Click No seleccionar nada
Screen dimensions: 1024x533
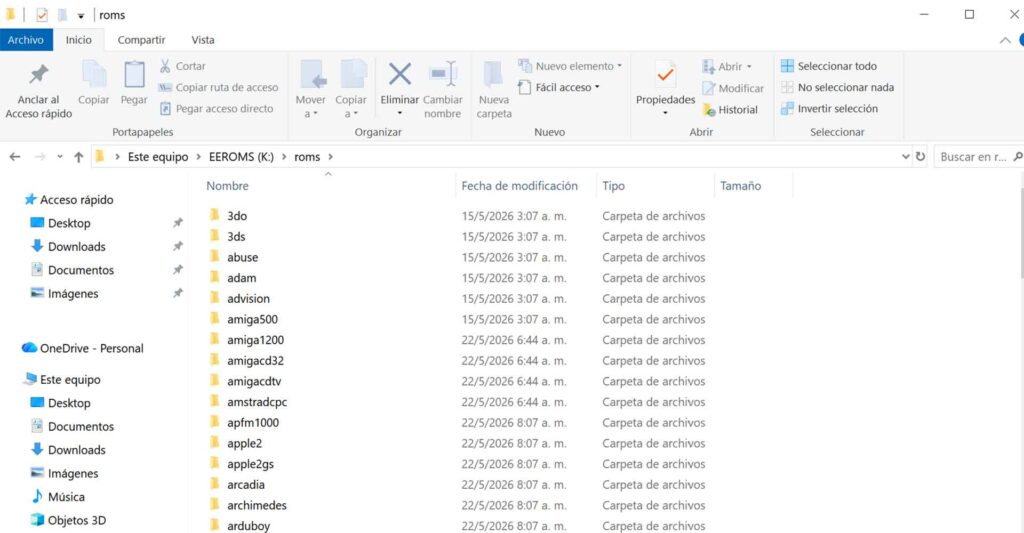pyautogui.click(x=837, y=87)
